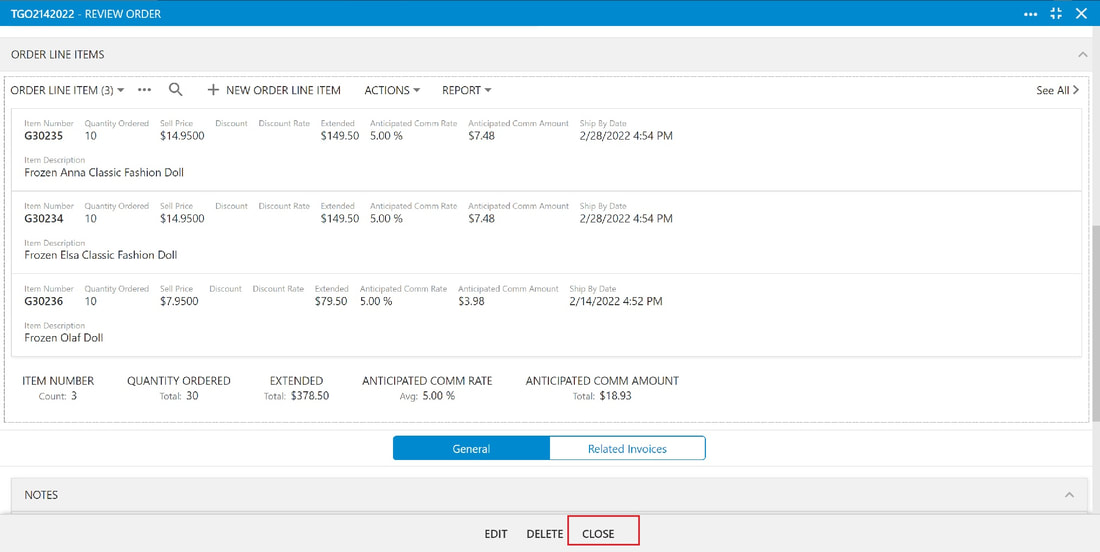Image resolution: width=1100 pixels, height=552 pixels.
Task: Open the three-dot menu beside Order Line Item
Action: (x=145, y=90)
